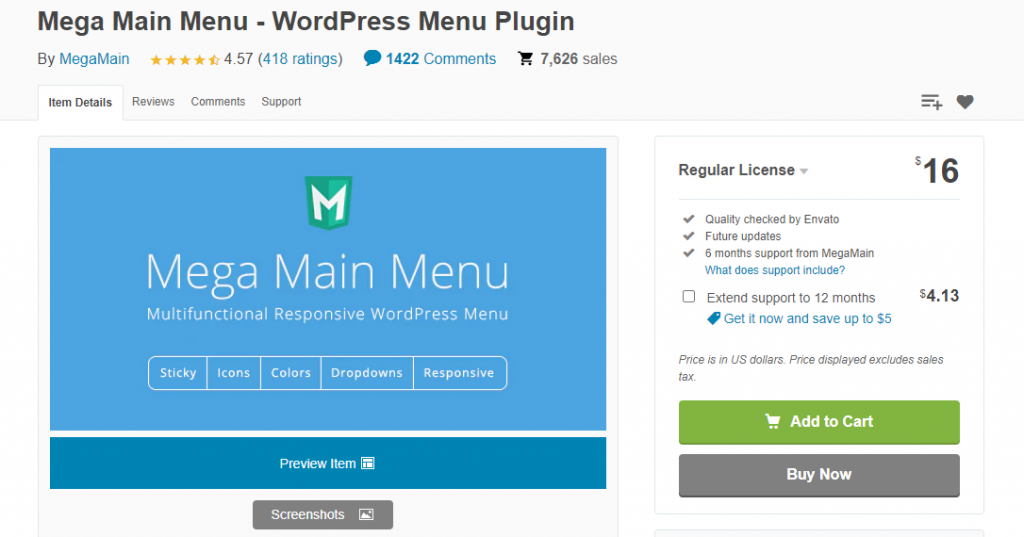Screen dimensions: 1024x537
Task: Add item to collection icon
Action: pyautogui.click(x=931, y=102)
